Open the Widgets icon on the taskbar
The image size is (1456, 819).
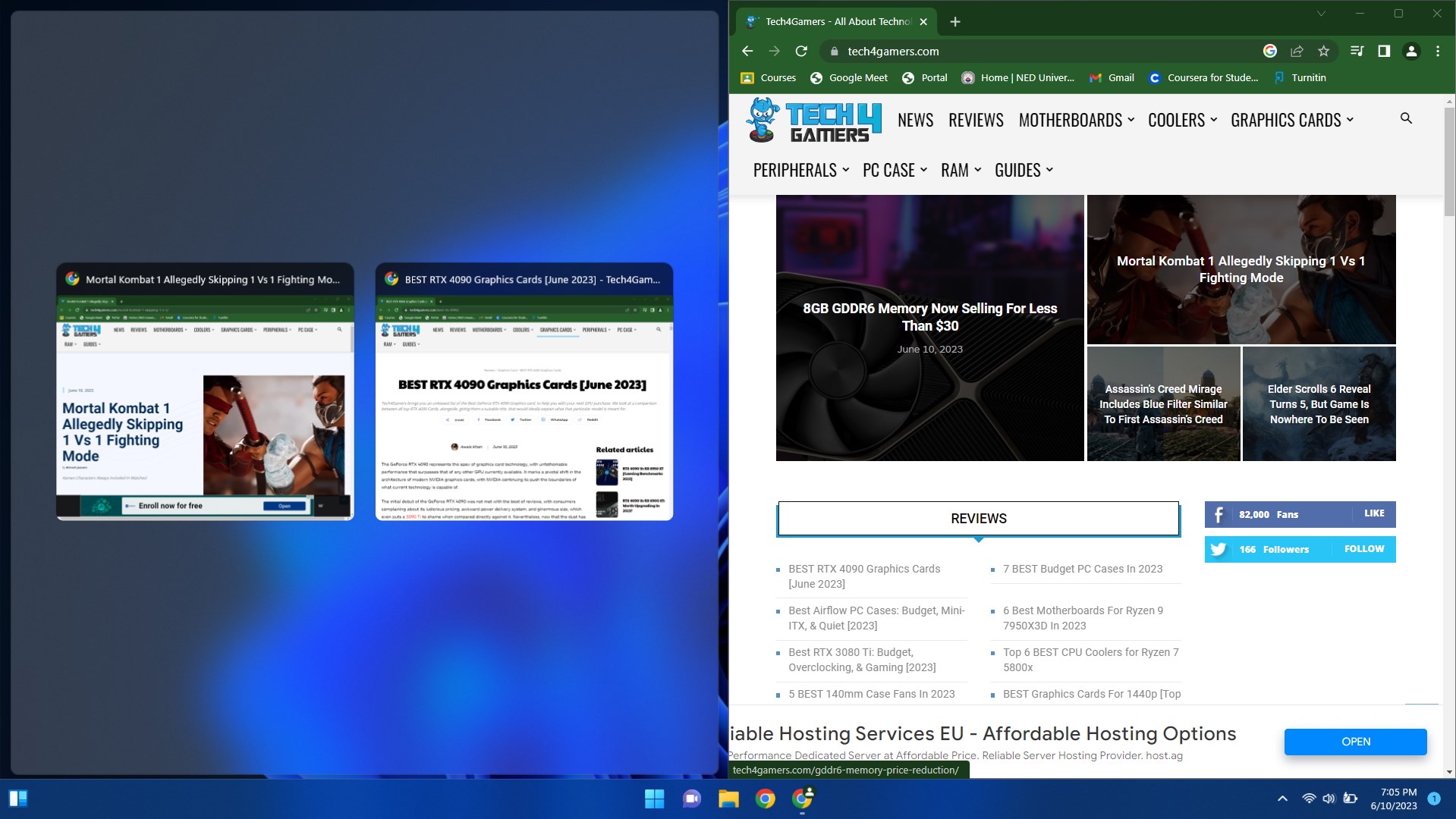click(x=18, y=799)
